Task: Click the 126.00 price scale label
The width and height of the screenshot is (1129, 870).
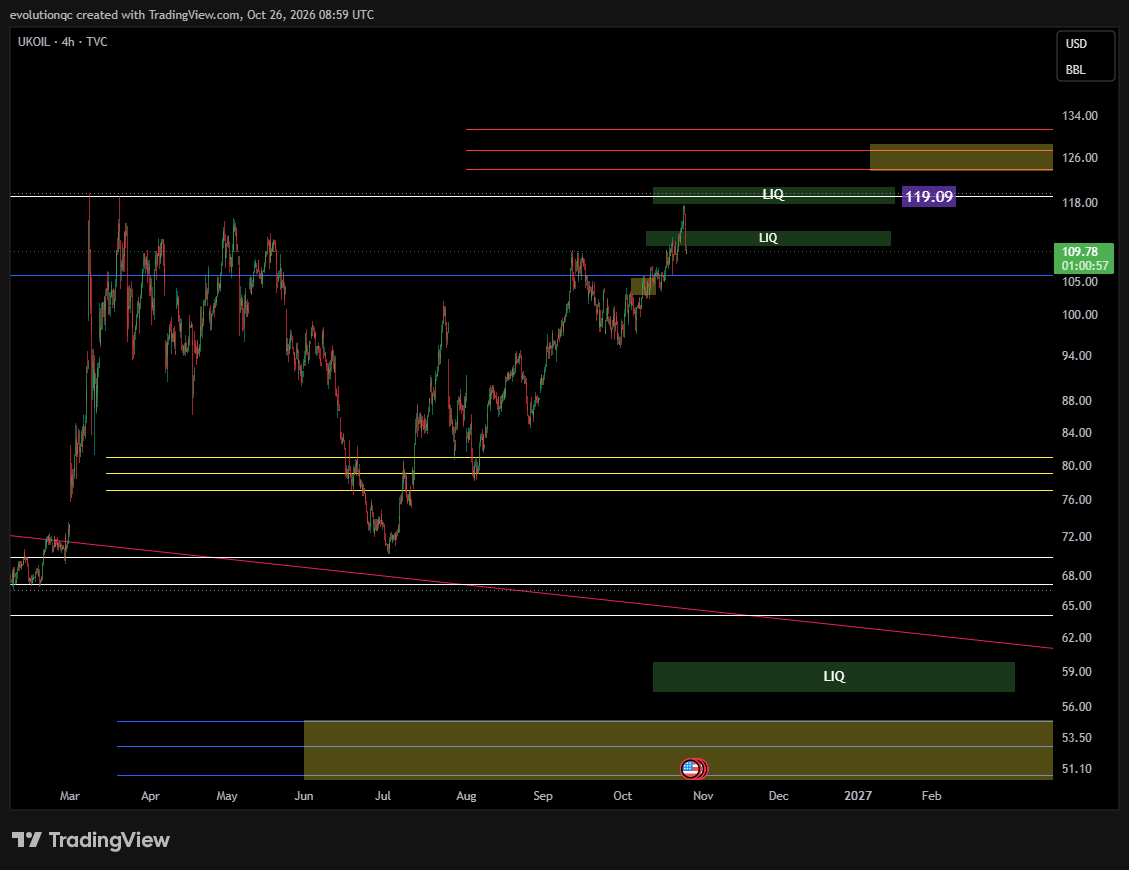Action: click(x=1079, y=158)
